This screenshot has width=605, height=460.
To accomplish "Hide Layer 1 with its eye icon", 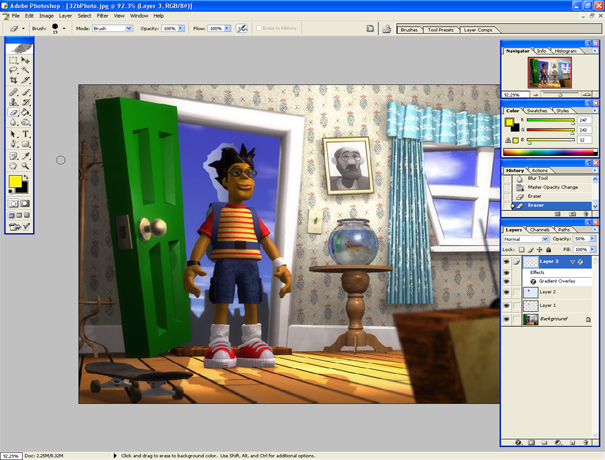I will [x=506, y=305].
